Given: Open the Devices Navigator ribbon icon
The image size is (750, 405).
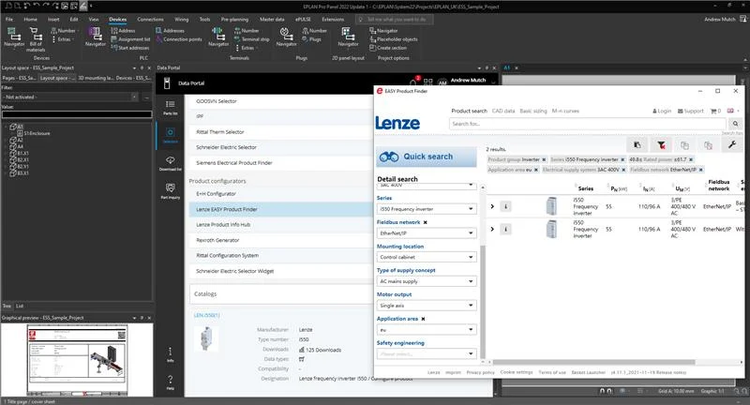Looking at the screenshot, I should click(14, 37).
